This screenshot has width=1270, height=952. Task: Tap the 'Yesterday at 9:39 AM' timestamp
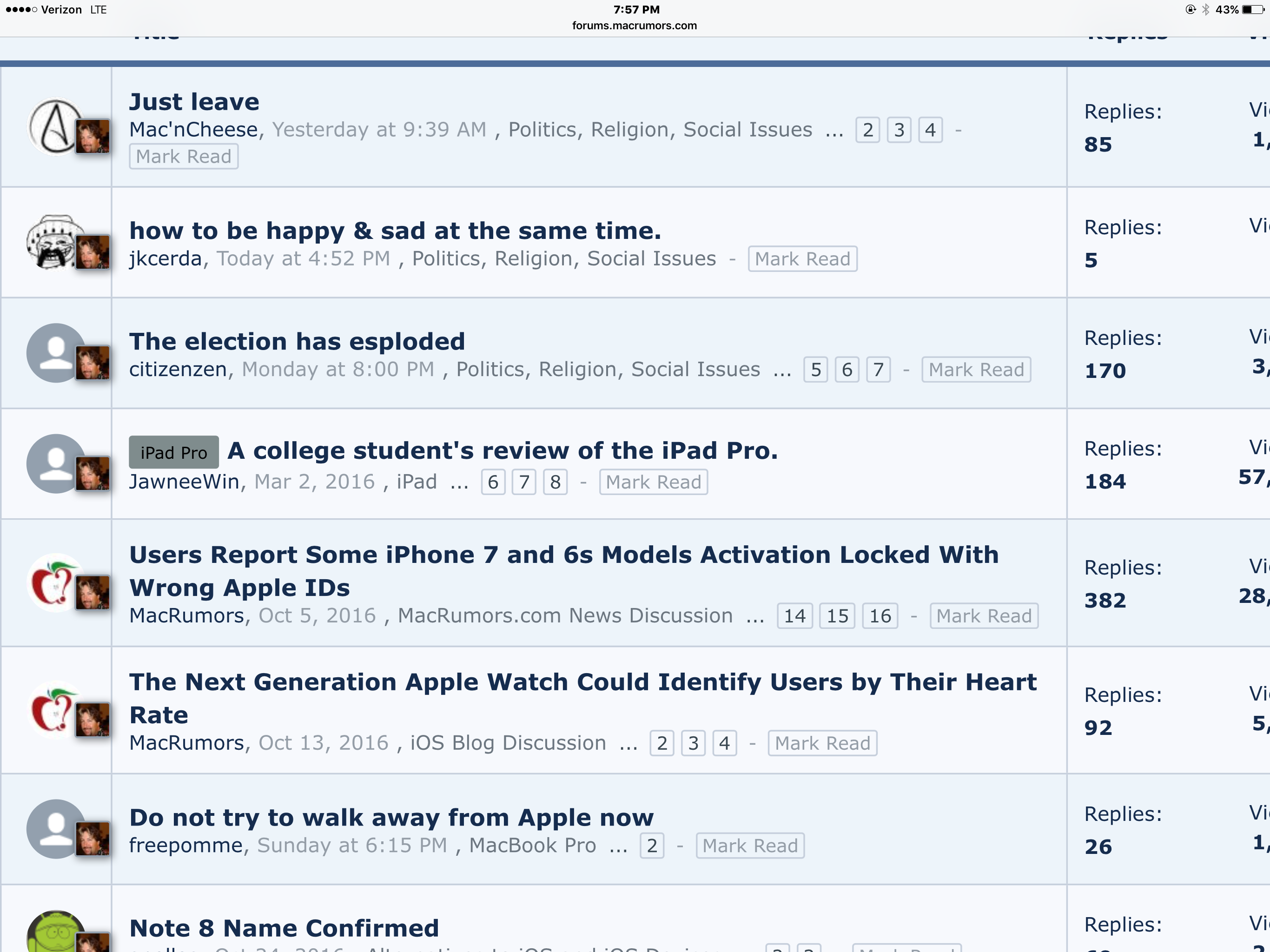click(379, 130)
